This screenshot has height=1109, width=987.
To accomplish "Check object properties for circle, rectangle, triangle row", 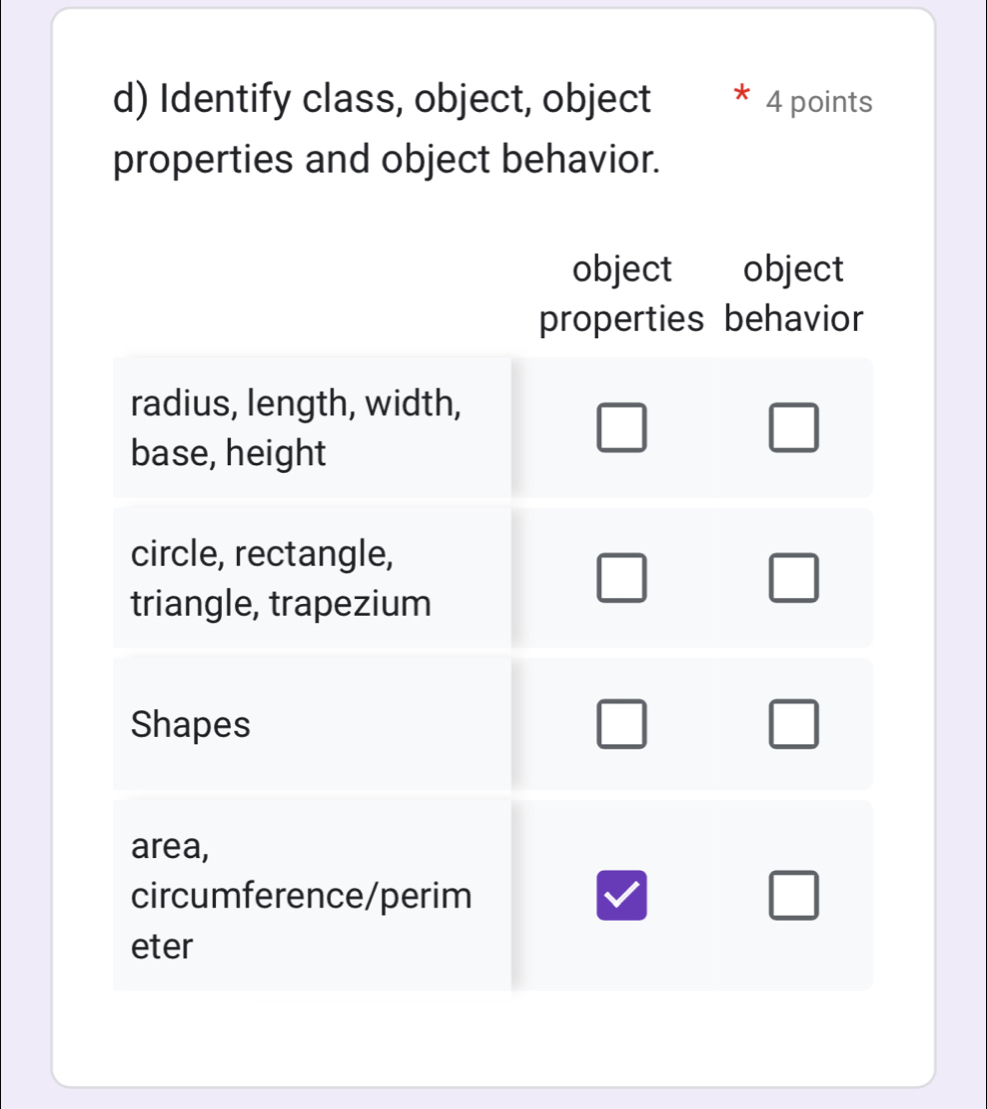I will click(x=621, y=578).
